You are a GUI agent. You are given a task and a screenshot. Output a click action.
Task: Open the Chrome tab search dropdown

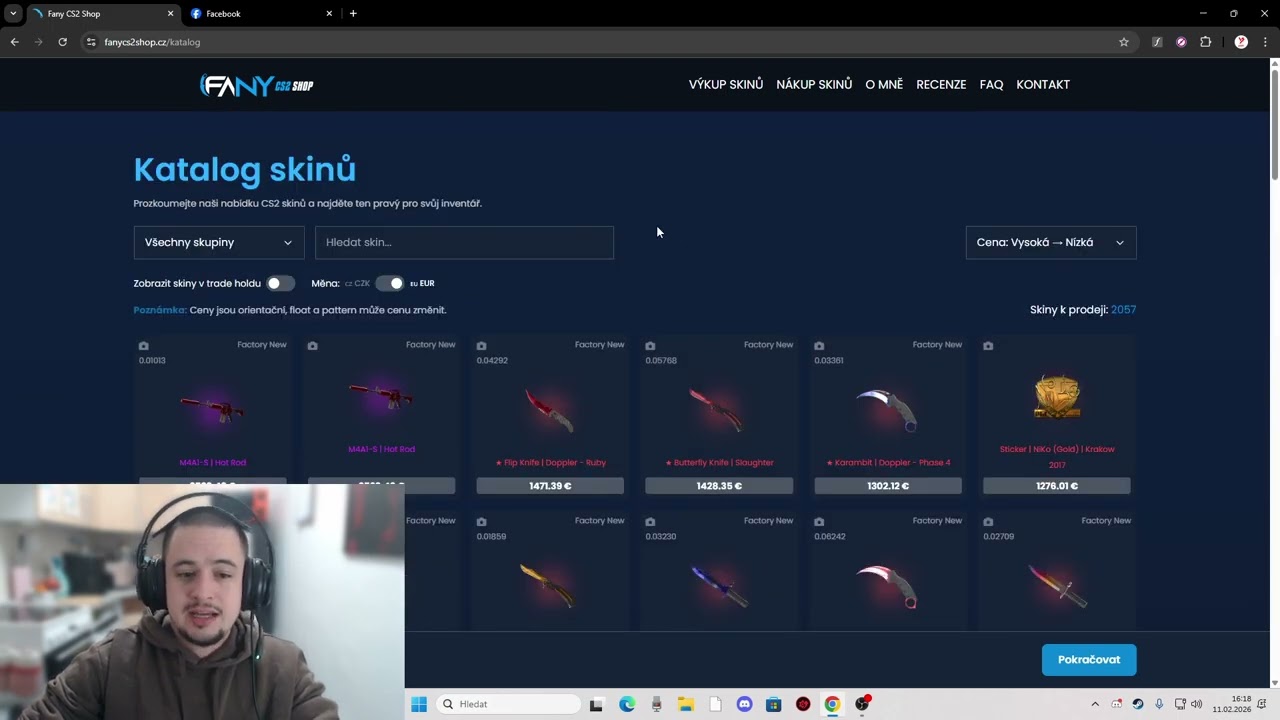(x=13, y=14)
